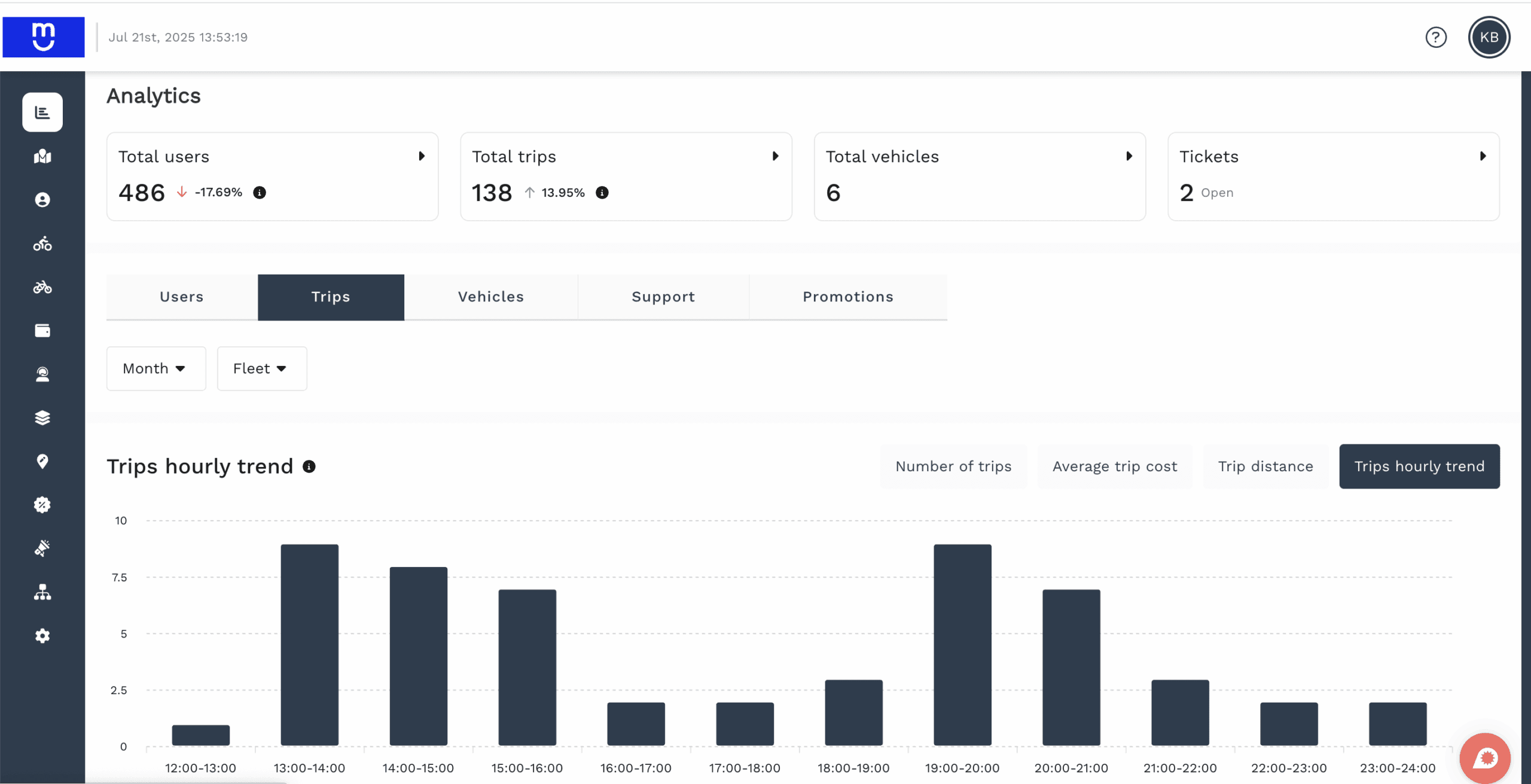1531x784 pixels.
Task: Open the bicycle trips sidebar icon
Action: tap(42, 288)
